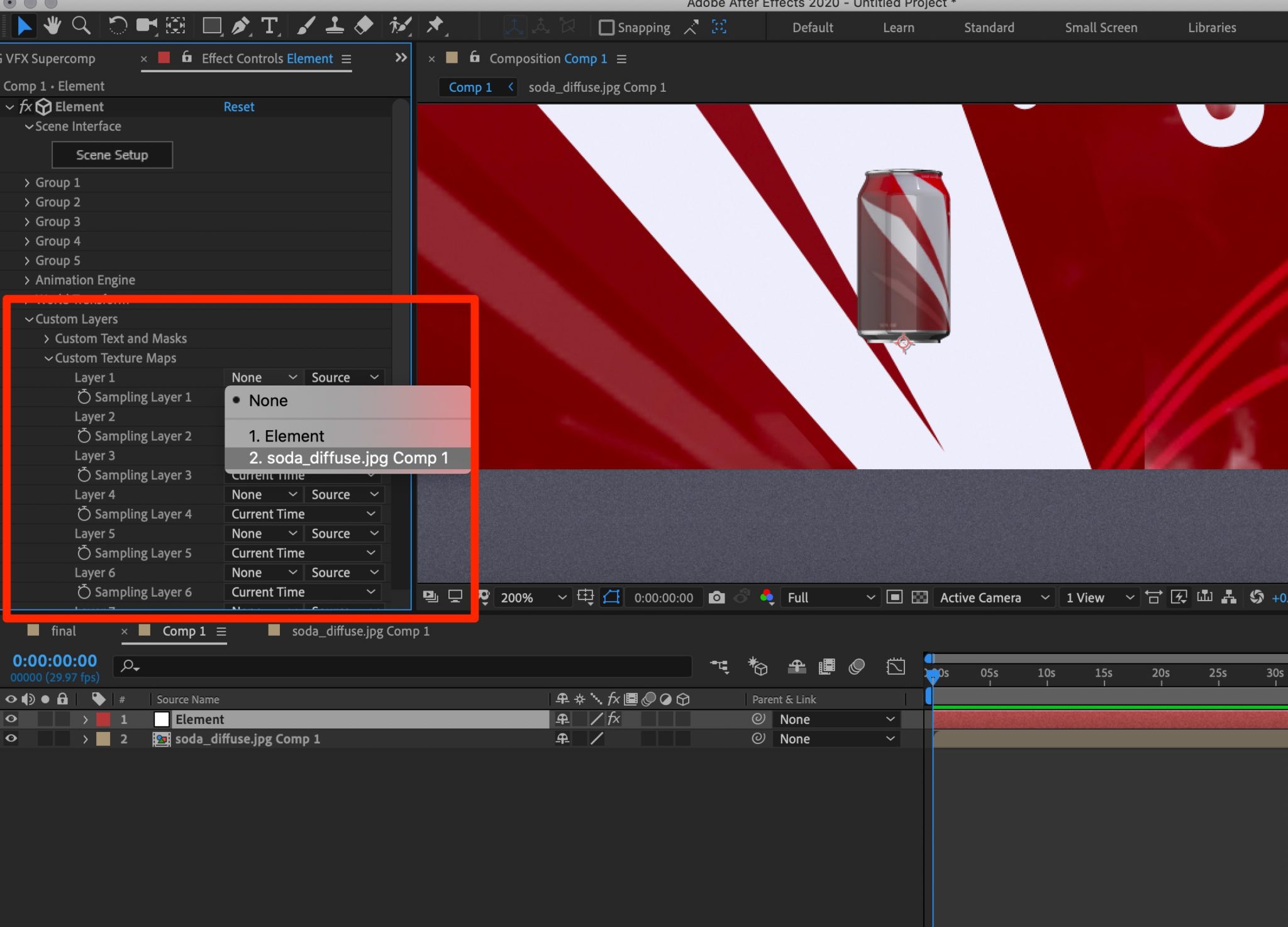Enable the Snapping checkbox
This screenshot has height=927, width=1288.
tap(606, 27)
